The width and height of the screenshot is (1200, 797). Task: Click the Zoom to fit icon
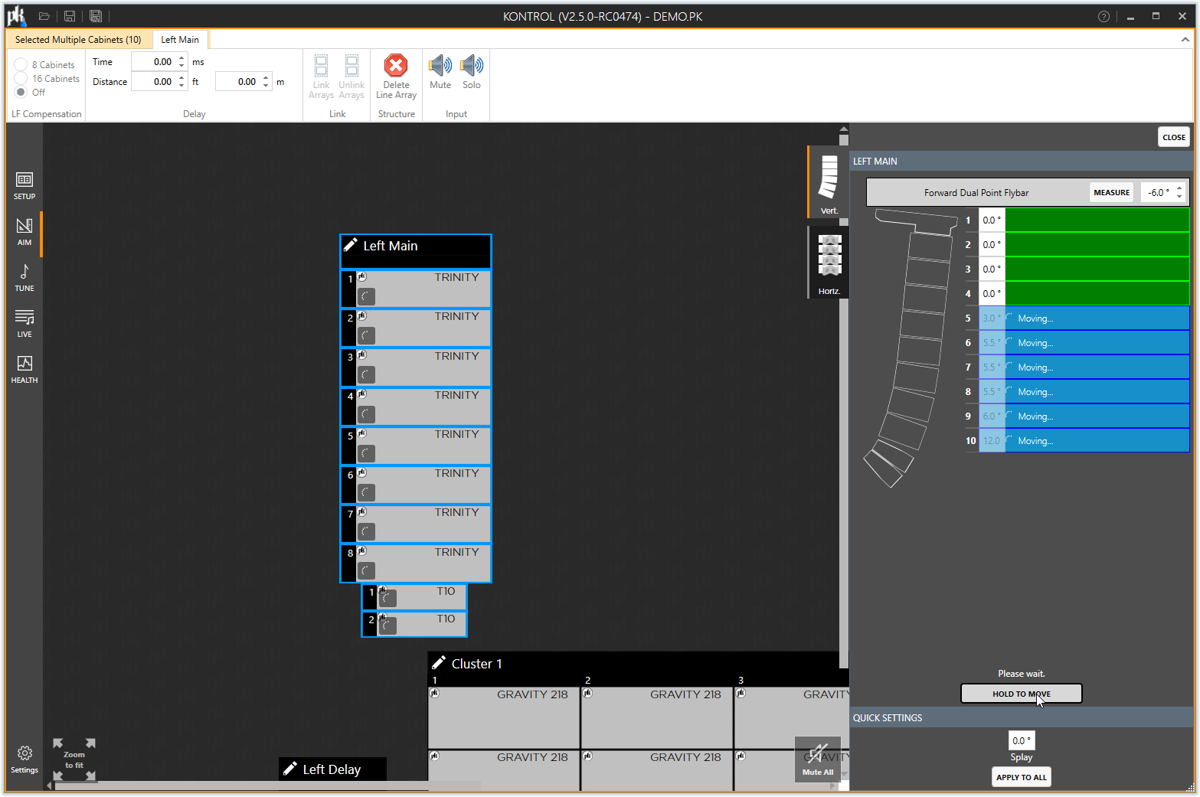coord(74,760)
